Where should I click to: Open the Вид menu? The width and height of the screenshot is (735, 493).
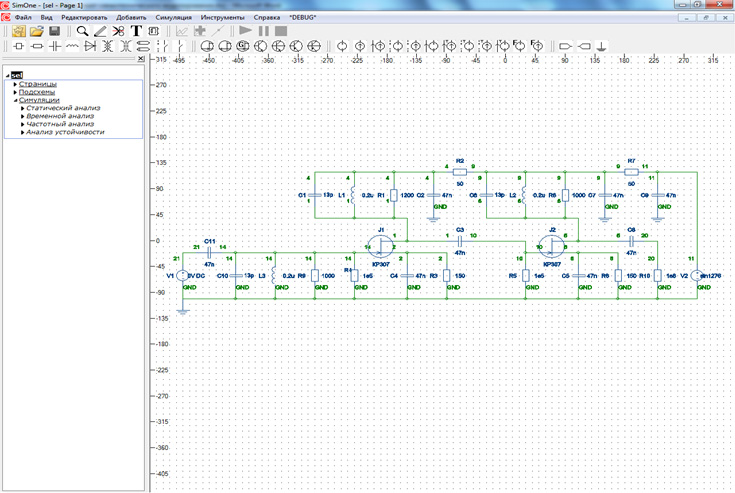(46, 17)
